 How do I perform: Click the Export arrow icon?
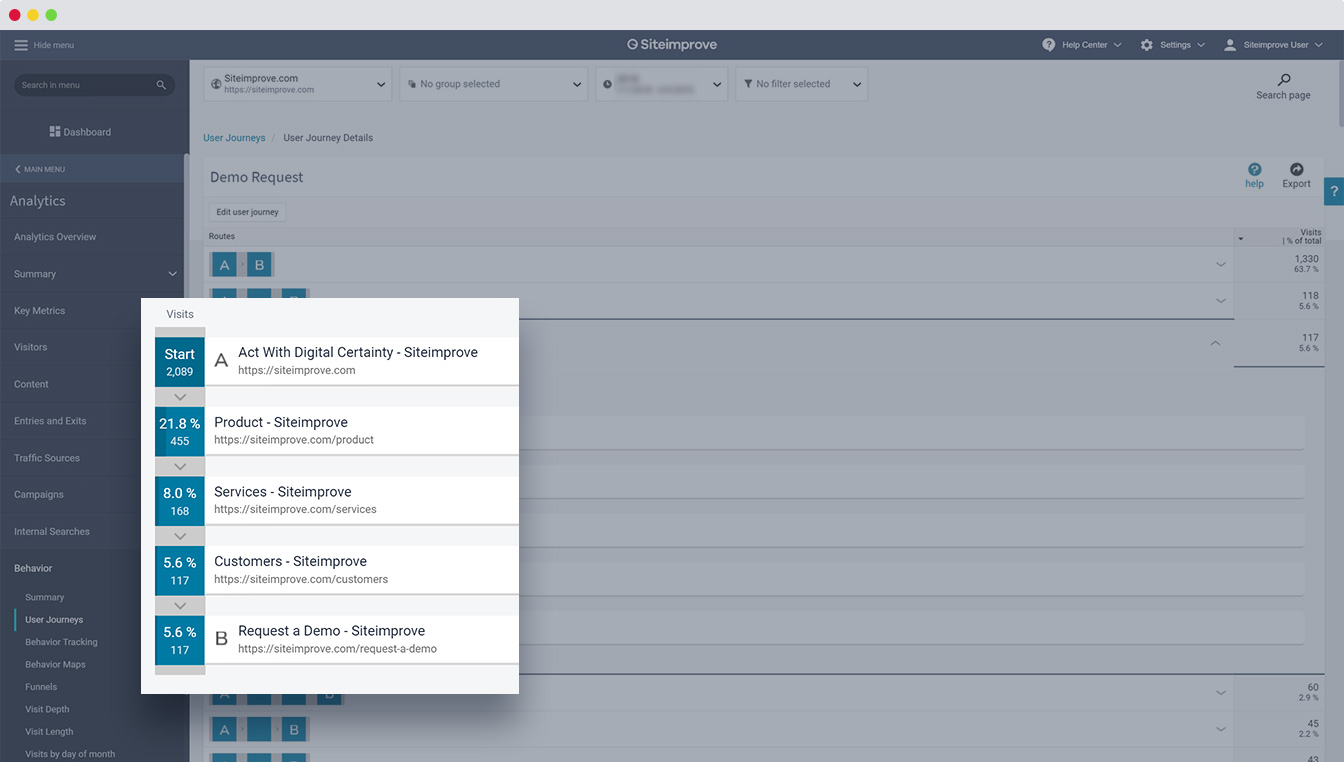coord(1297,169)
